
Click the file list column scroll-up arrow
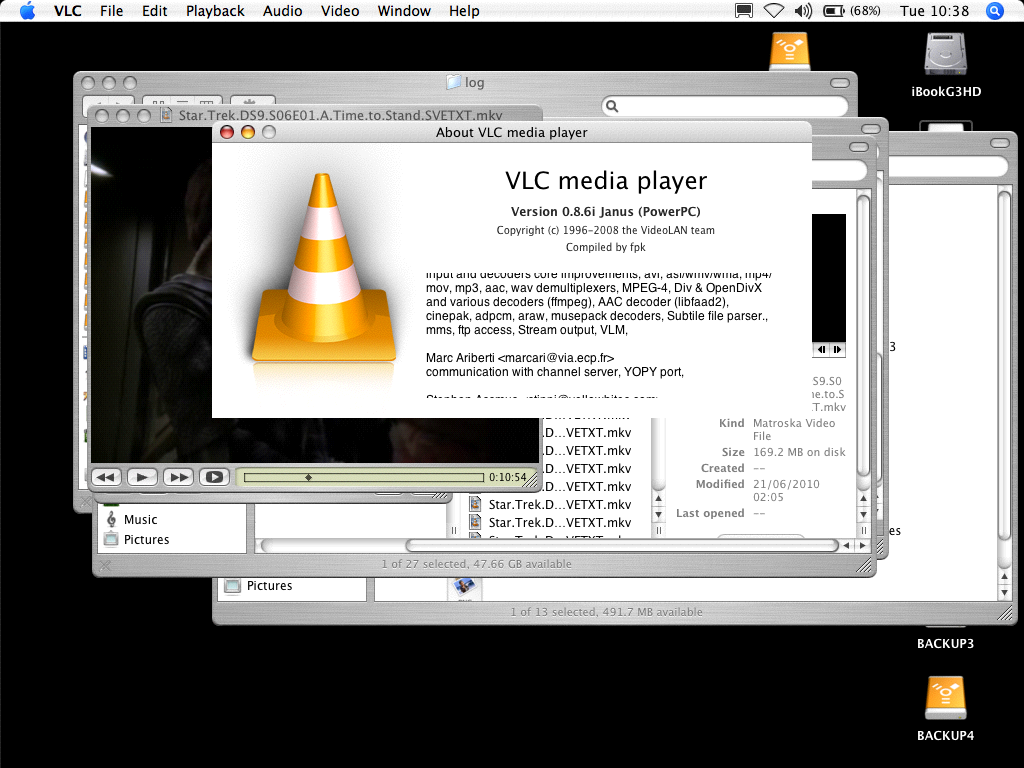(658, 499)
